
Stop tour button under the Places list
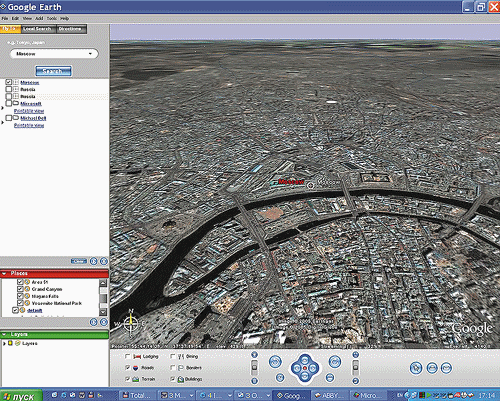[104, 322]
